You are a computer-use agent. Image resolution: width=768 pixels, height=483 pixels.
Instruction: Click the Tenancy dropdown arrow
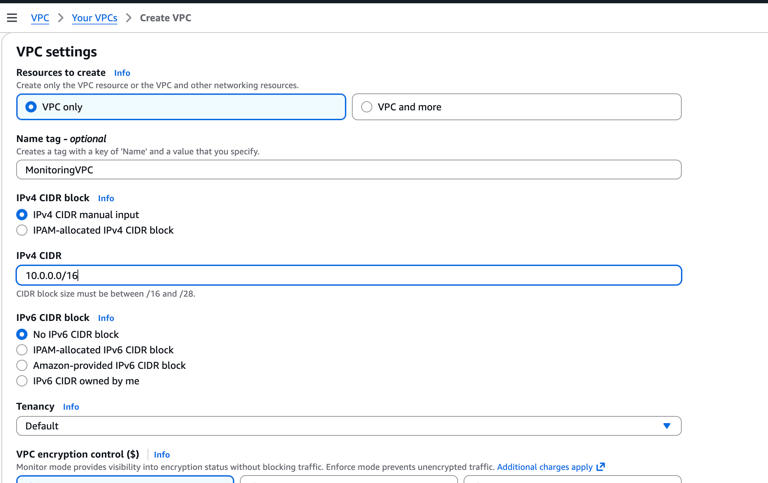click(667, 426)
